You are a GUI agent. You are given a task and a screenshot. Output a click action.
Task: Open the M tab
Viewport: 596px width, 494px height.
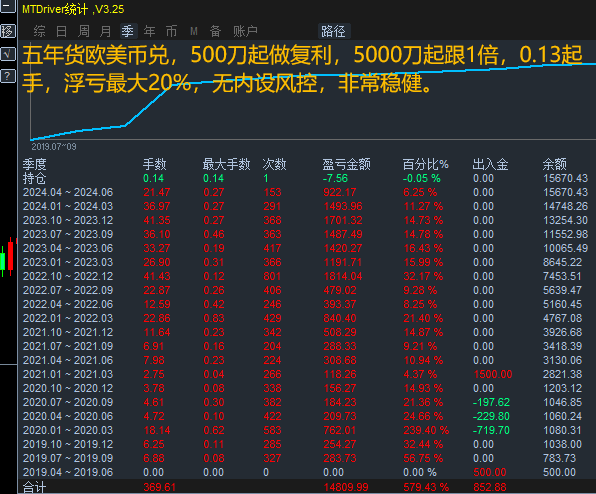point(194,31)
